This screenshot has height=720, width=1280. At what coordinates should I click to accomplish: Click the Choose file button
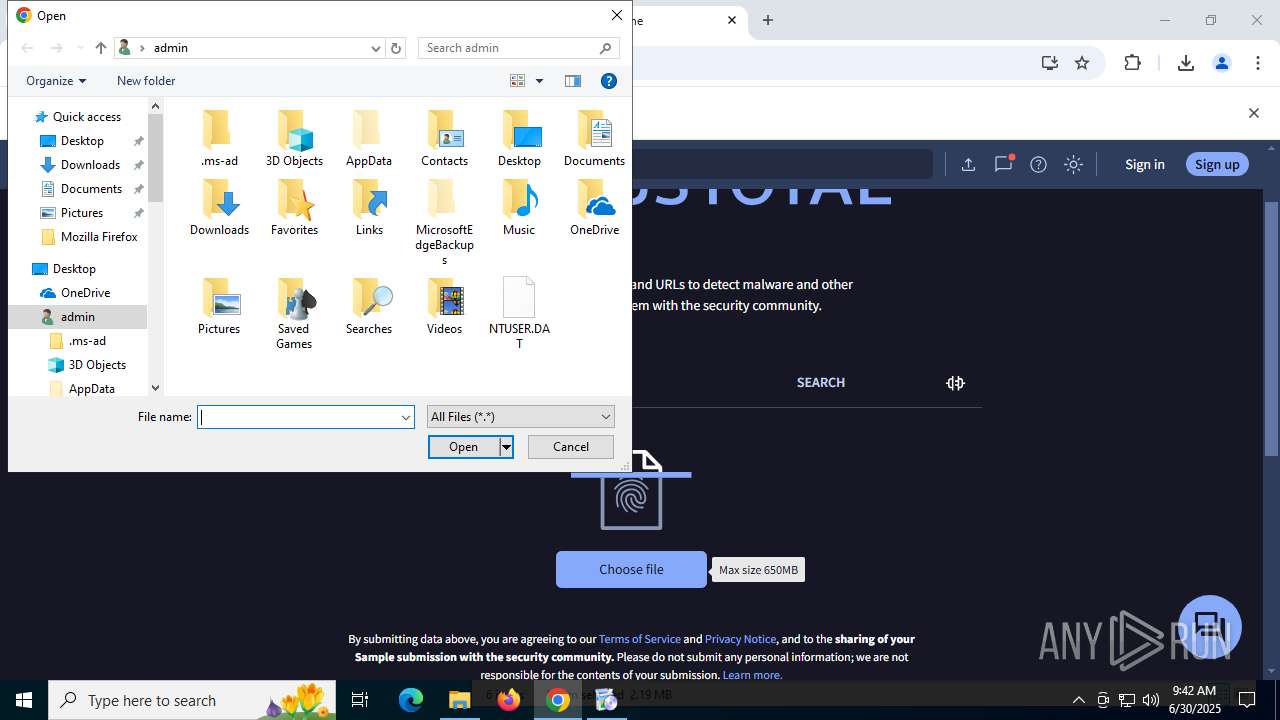[x=631, y=569]
